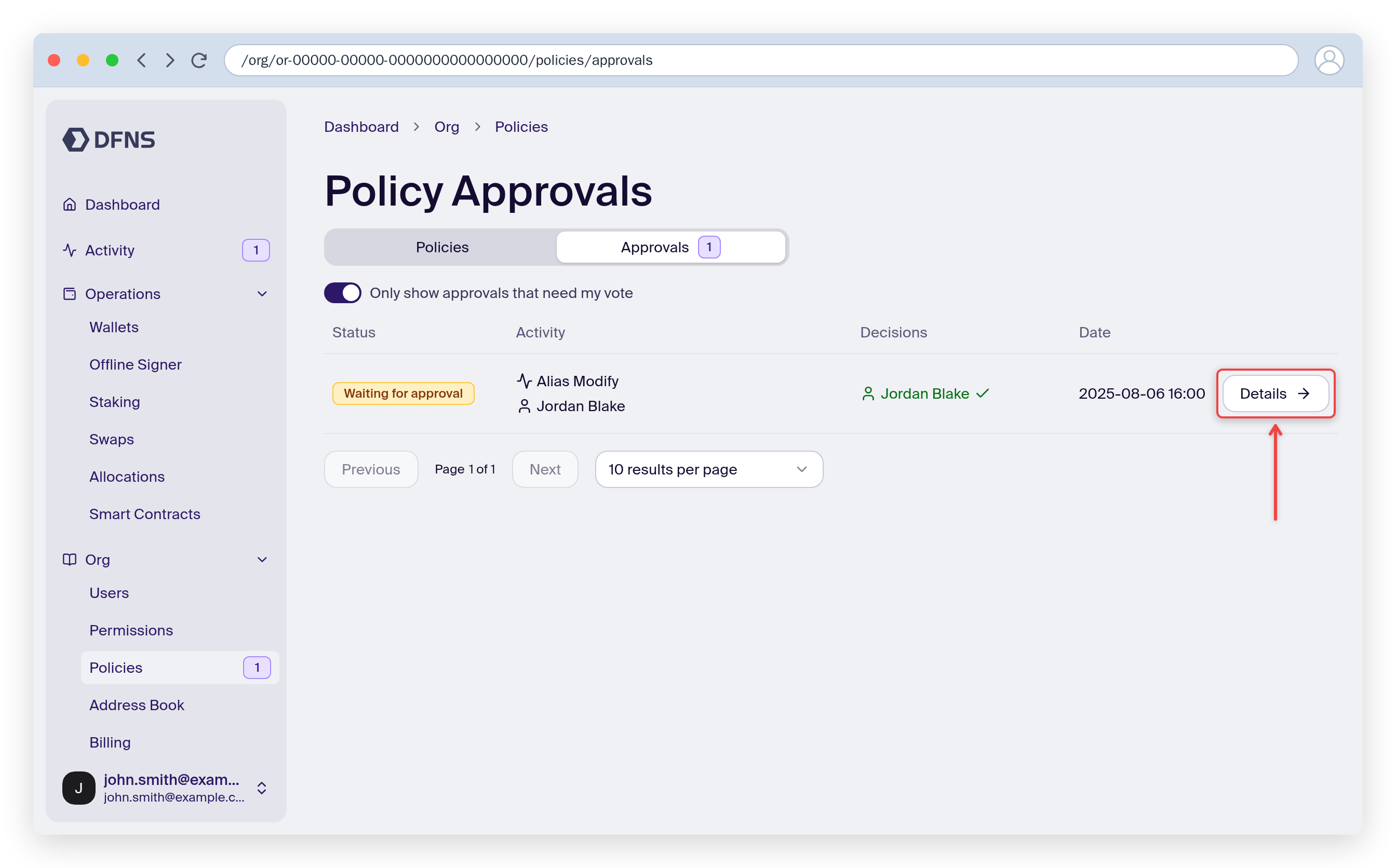Open Users in the sidebar

[x=109, y=593]
